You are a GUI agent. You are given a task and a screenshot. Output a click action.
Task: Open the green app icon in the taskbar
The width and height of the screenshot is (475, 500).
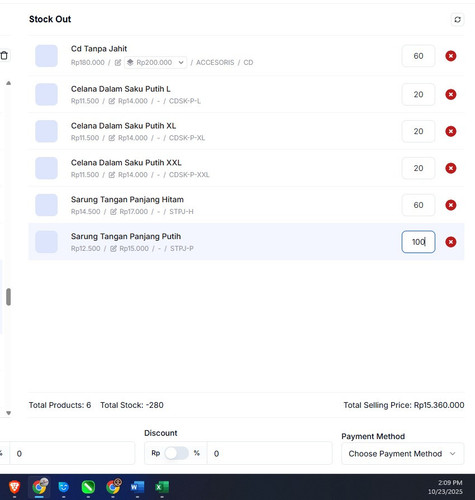coord(88,487)
